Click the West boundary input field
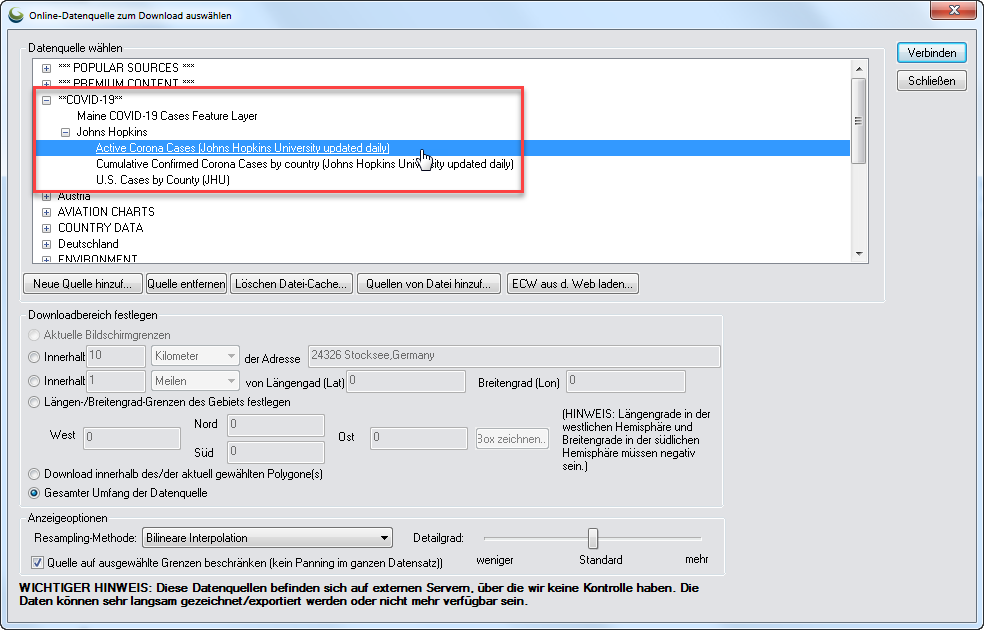Image resolution: width=984 pixels, height=630 pixels. 132,438
